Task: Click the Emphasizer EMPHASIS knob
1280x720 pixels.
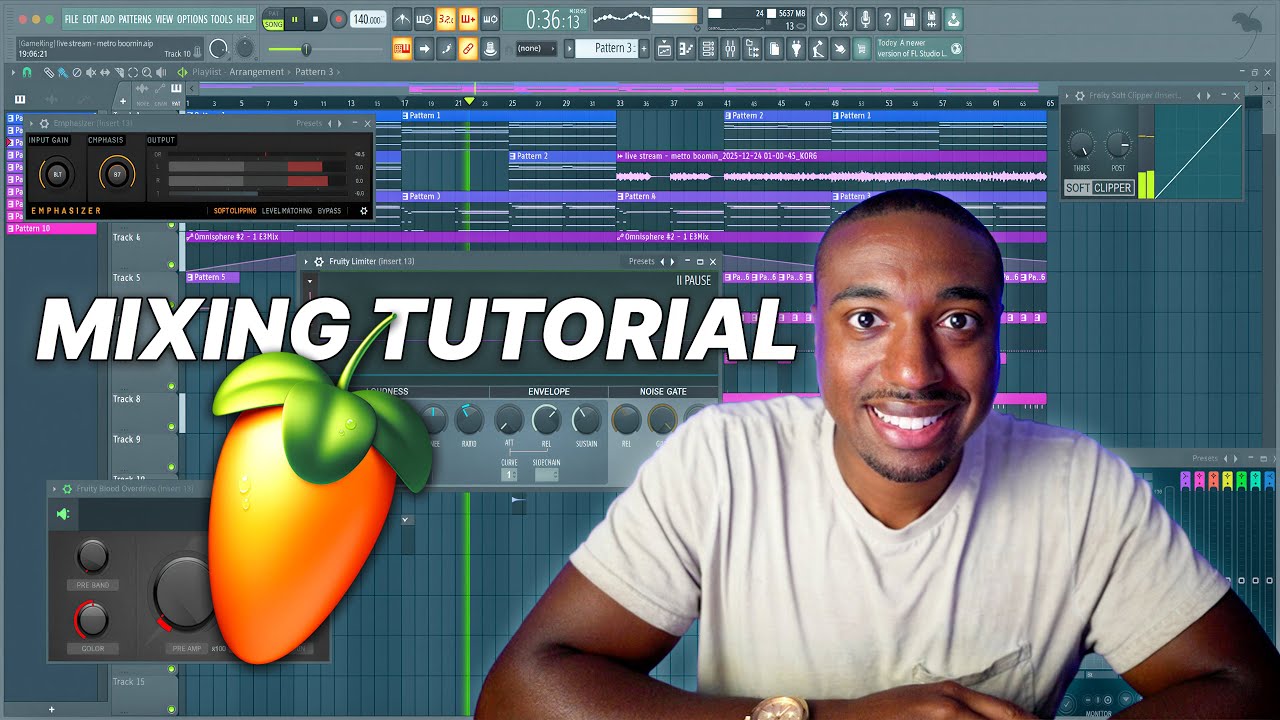Action: [117, 174]
